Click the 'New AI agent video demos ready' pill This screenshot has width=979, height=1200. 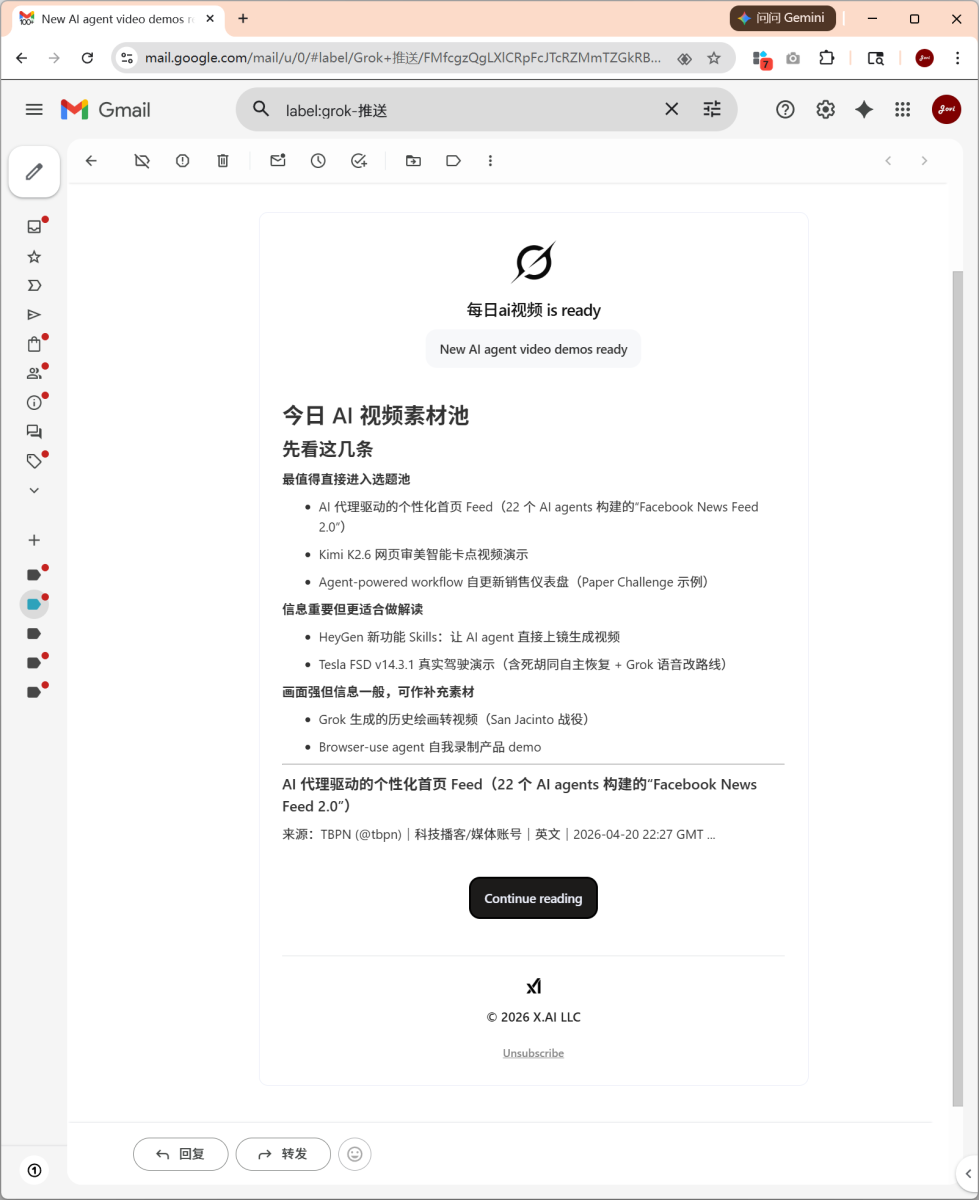pyautogui.click(x=533, y=349)
